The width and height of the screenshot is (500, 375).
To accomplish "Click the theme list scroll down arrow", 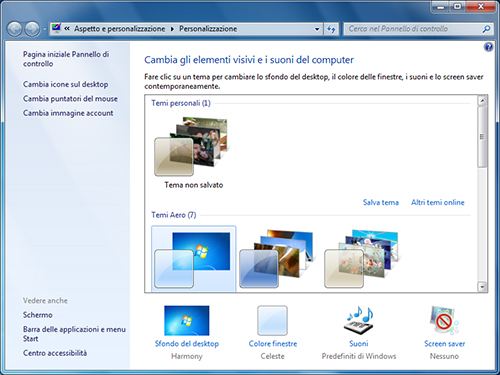I will [x=482, y=287].
